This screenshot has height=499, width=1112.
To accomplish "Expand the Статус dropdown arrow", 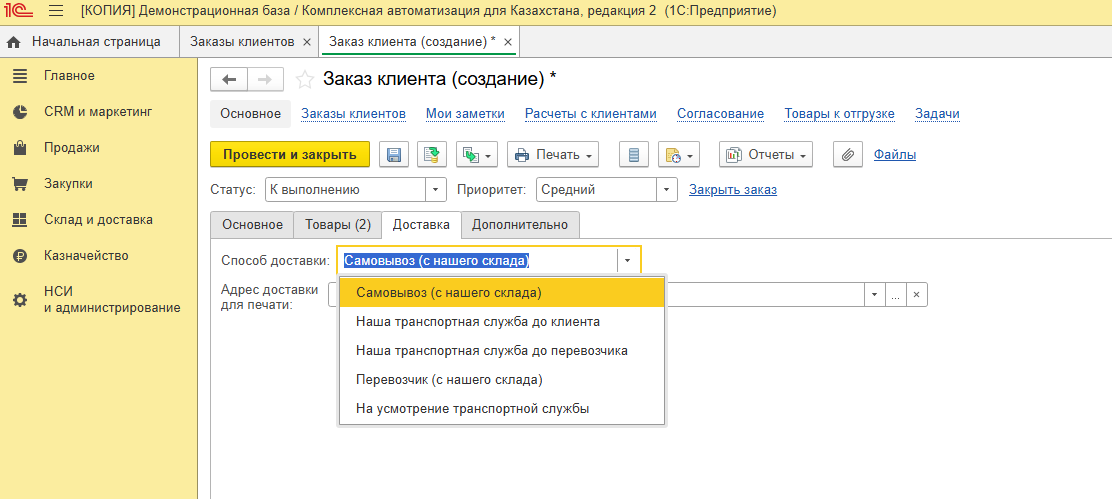I will (x=436, y=190).
